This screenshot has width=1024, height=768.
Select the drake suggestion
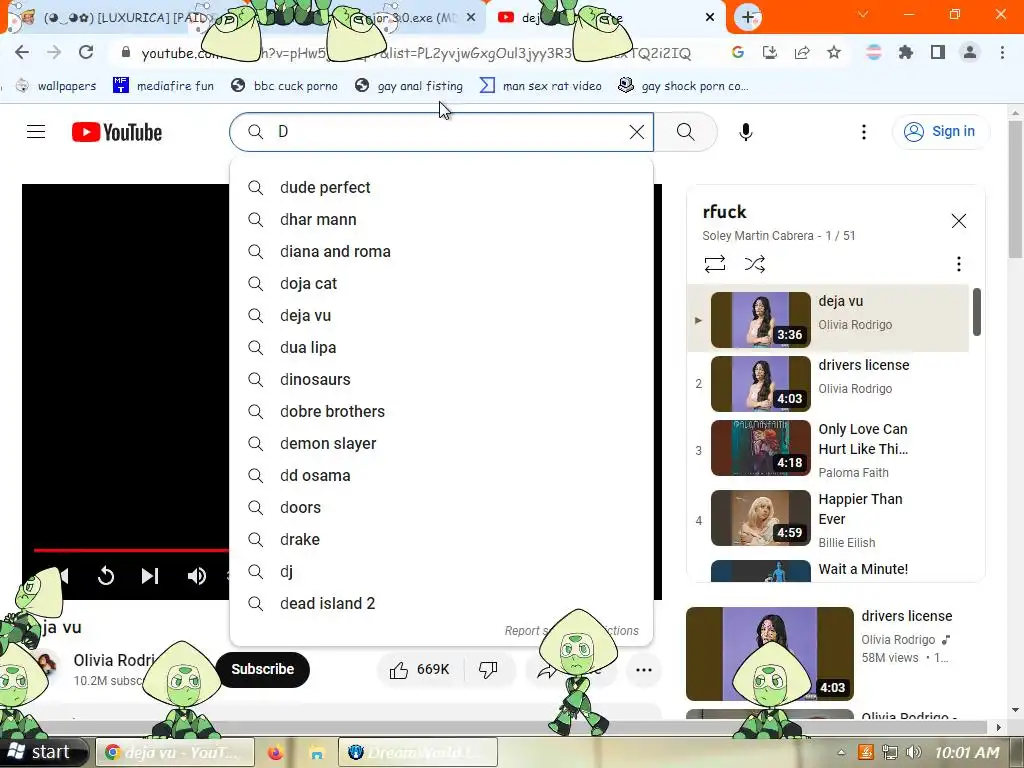[441, 539]
